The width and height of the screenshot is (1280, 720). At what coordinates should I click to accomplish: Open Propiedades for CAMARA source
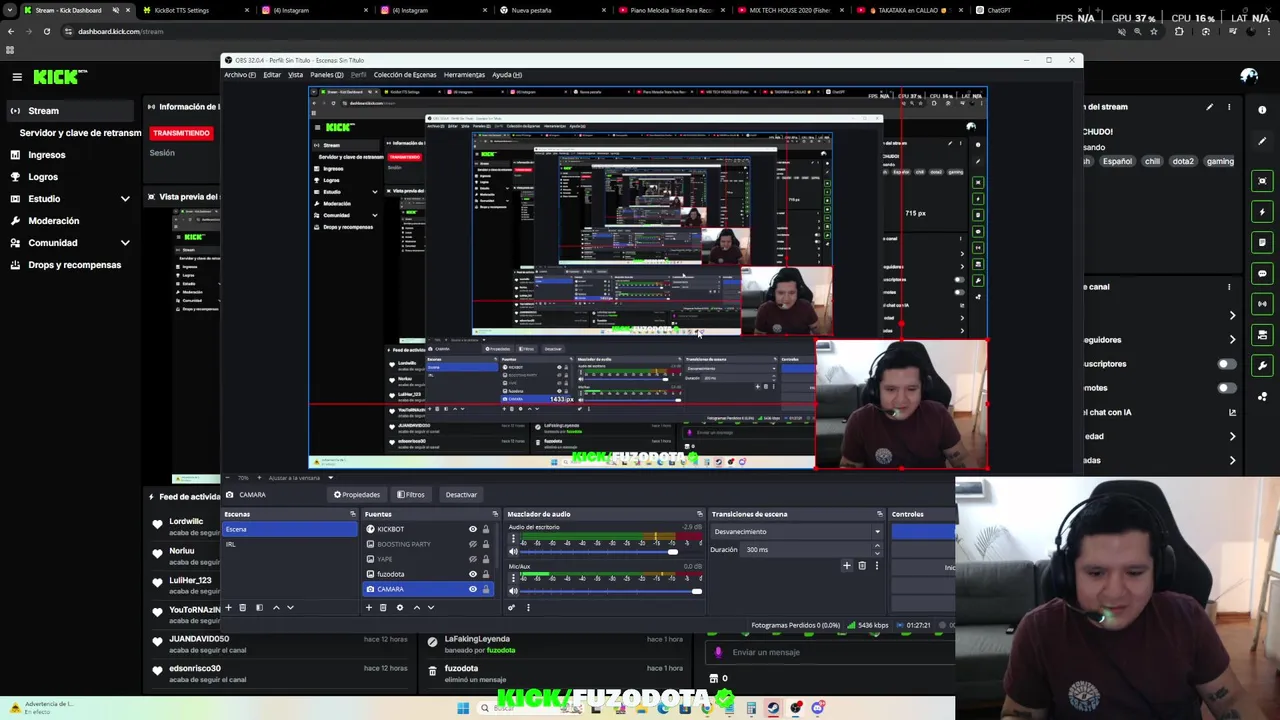coord(357,495)
